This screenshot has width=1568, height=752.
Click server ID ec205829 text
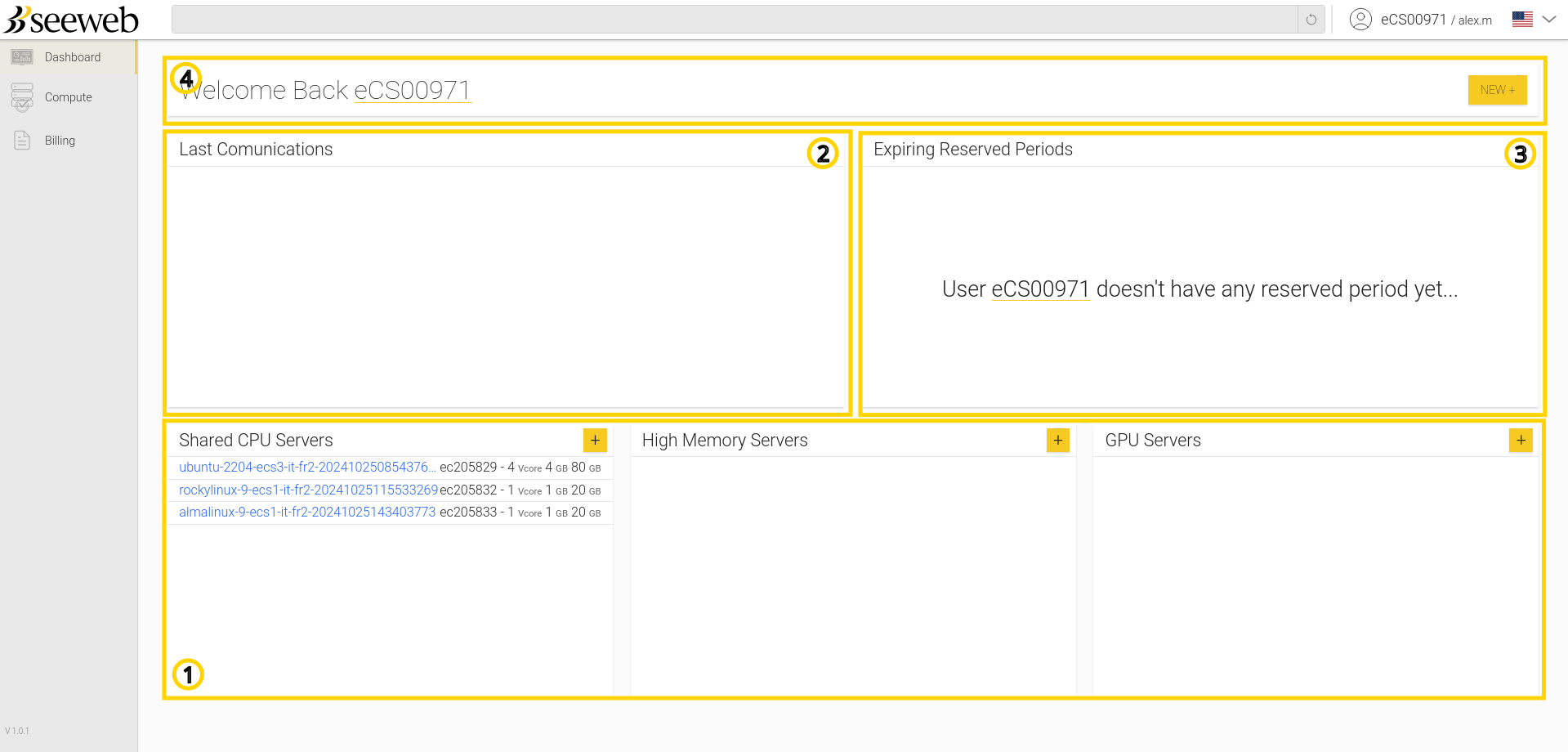pyautogui.click(x=468, y=467)
